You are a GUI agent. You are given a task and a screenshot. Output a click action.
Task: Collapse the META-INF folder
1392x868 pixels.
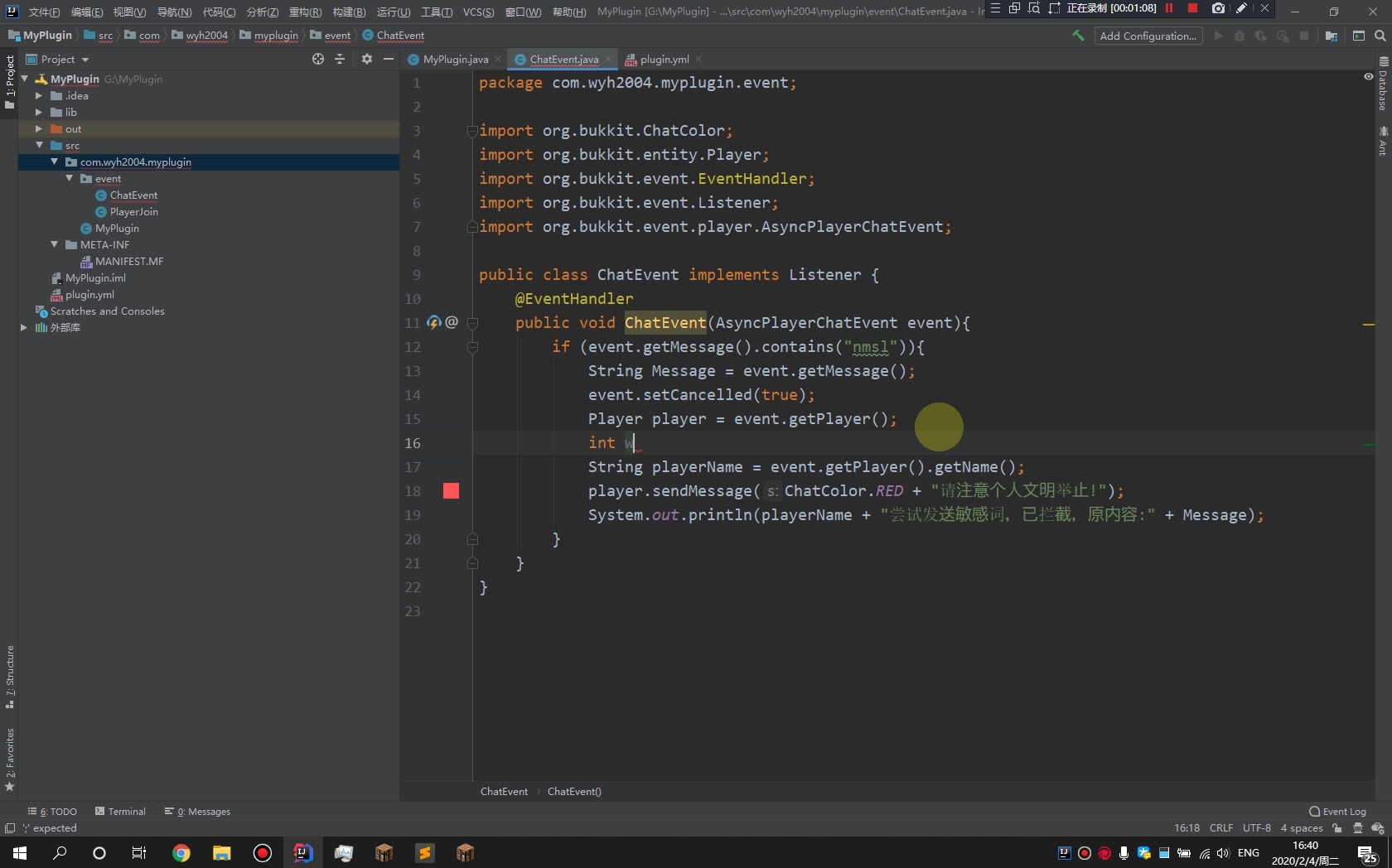(55, 244)
